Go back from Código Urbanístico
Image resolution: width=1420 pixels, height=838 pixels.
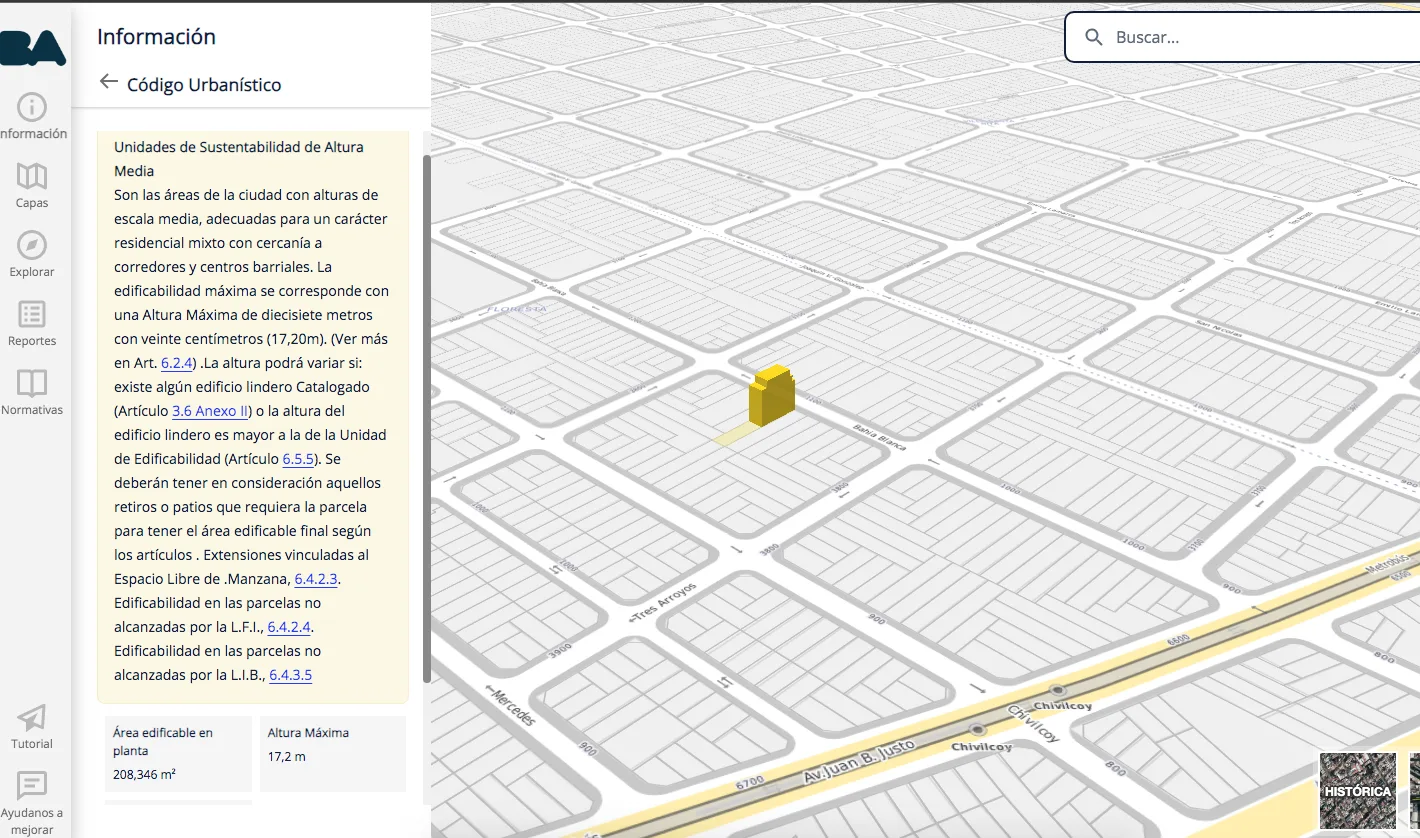coord(109,82)
